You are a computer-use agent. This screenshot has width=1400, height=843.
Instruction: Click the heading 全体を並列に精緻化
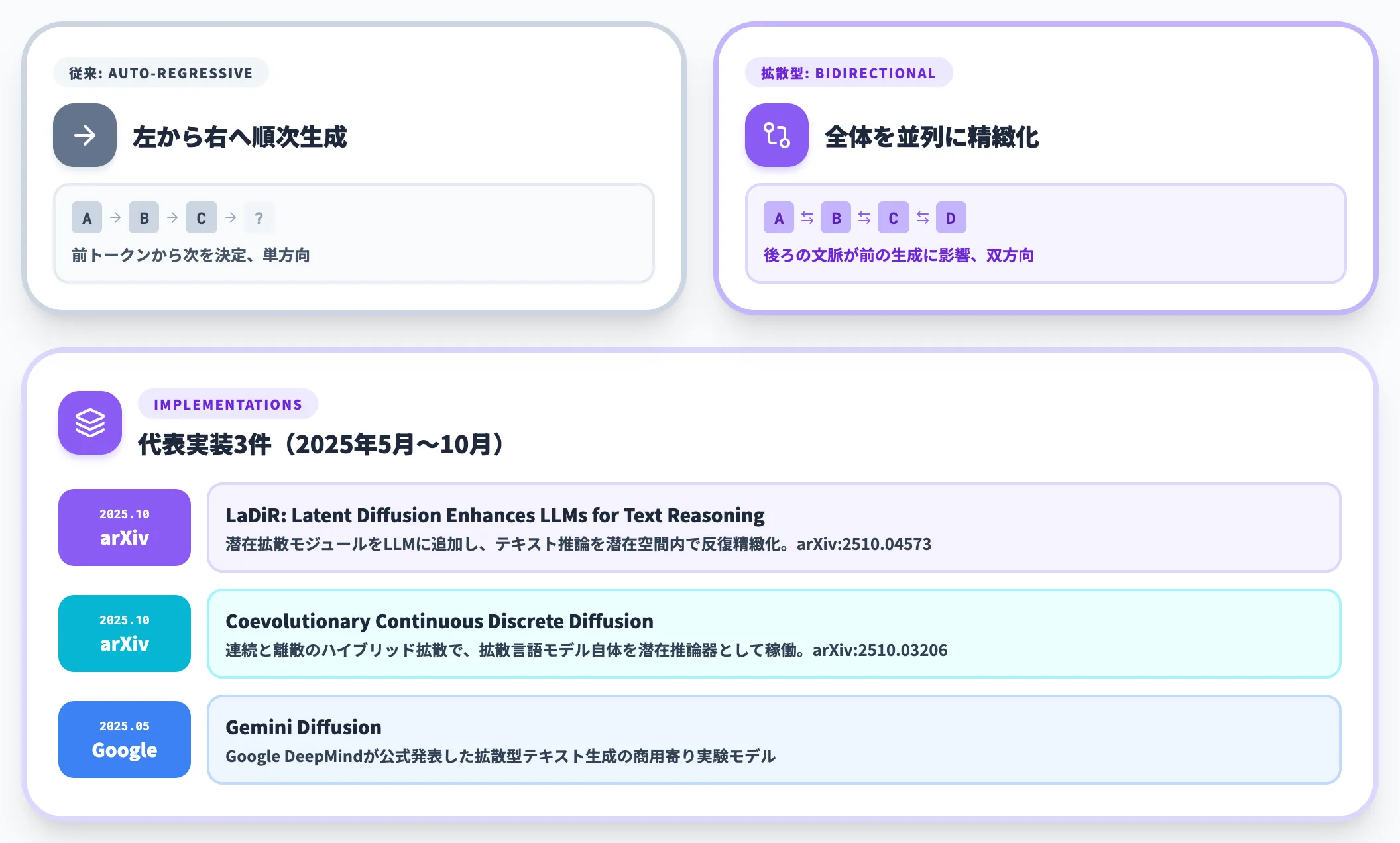(x=932, y=137)
